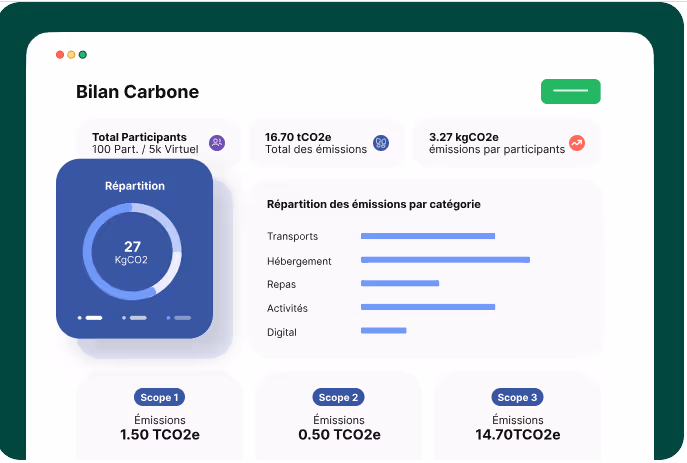The width and height of the screenshot is (687, 463).
Task: Click 'Répartition des émissions par catégorie' heading
Action: [x=374, y=204]
